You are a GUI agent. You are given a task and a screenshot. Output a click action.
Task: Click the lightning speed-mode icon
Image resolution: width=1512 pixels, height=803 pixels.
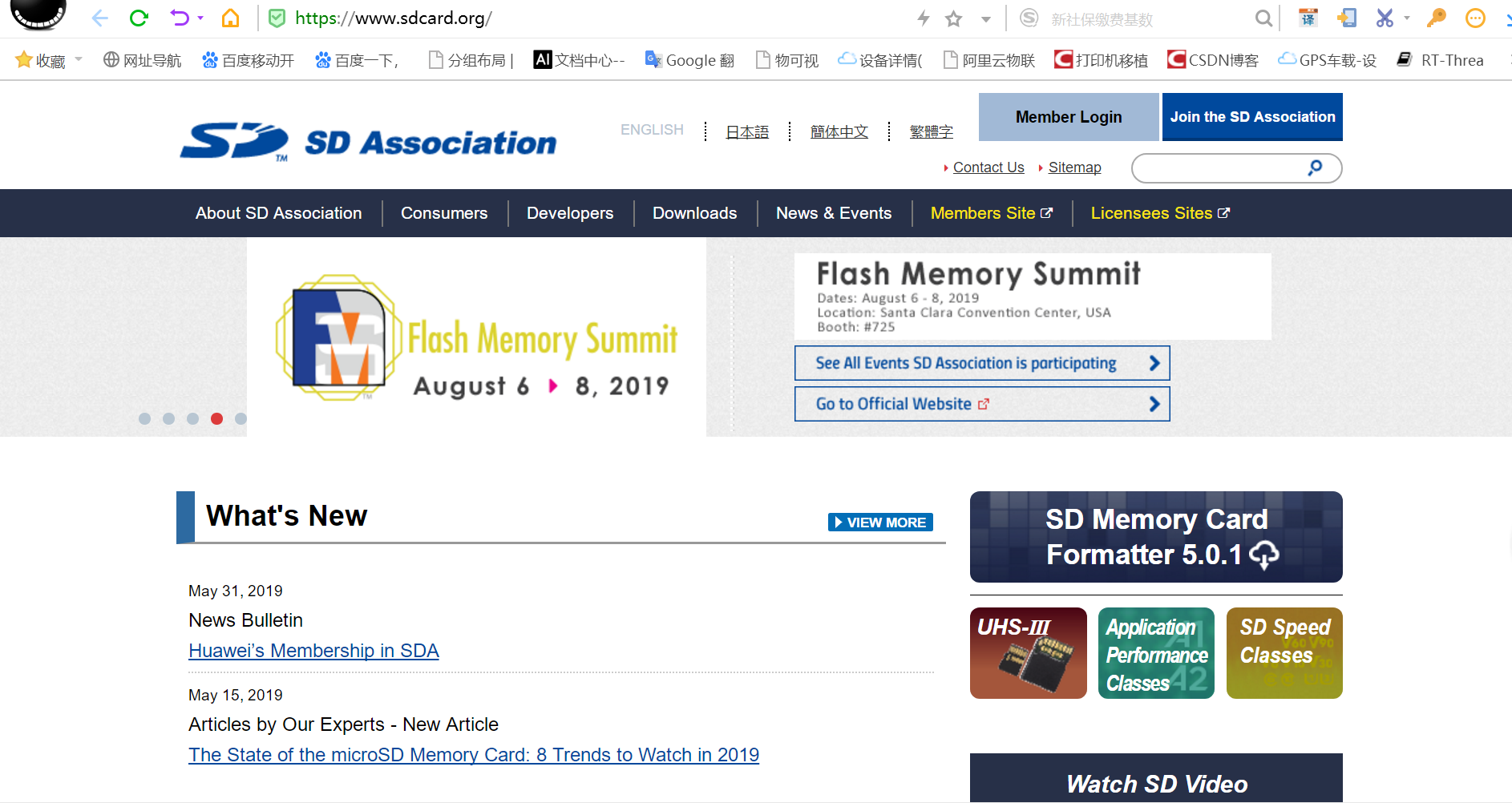pos(924,18)
